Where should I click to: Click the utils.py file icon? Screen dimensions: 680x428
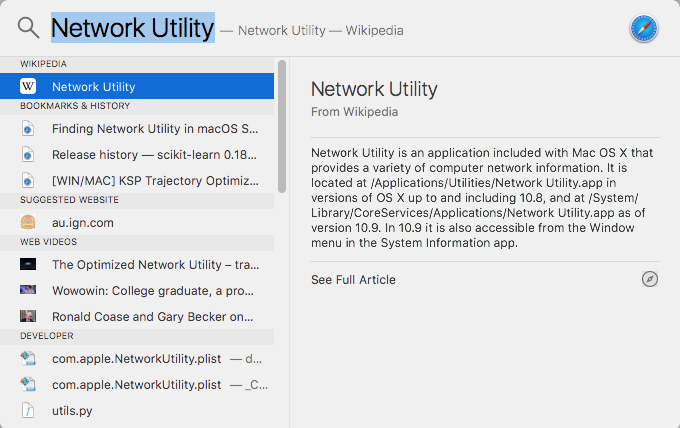[28, 410]
